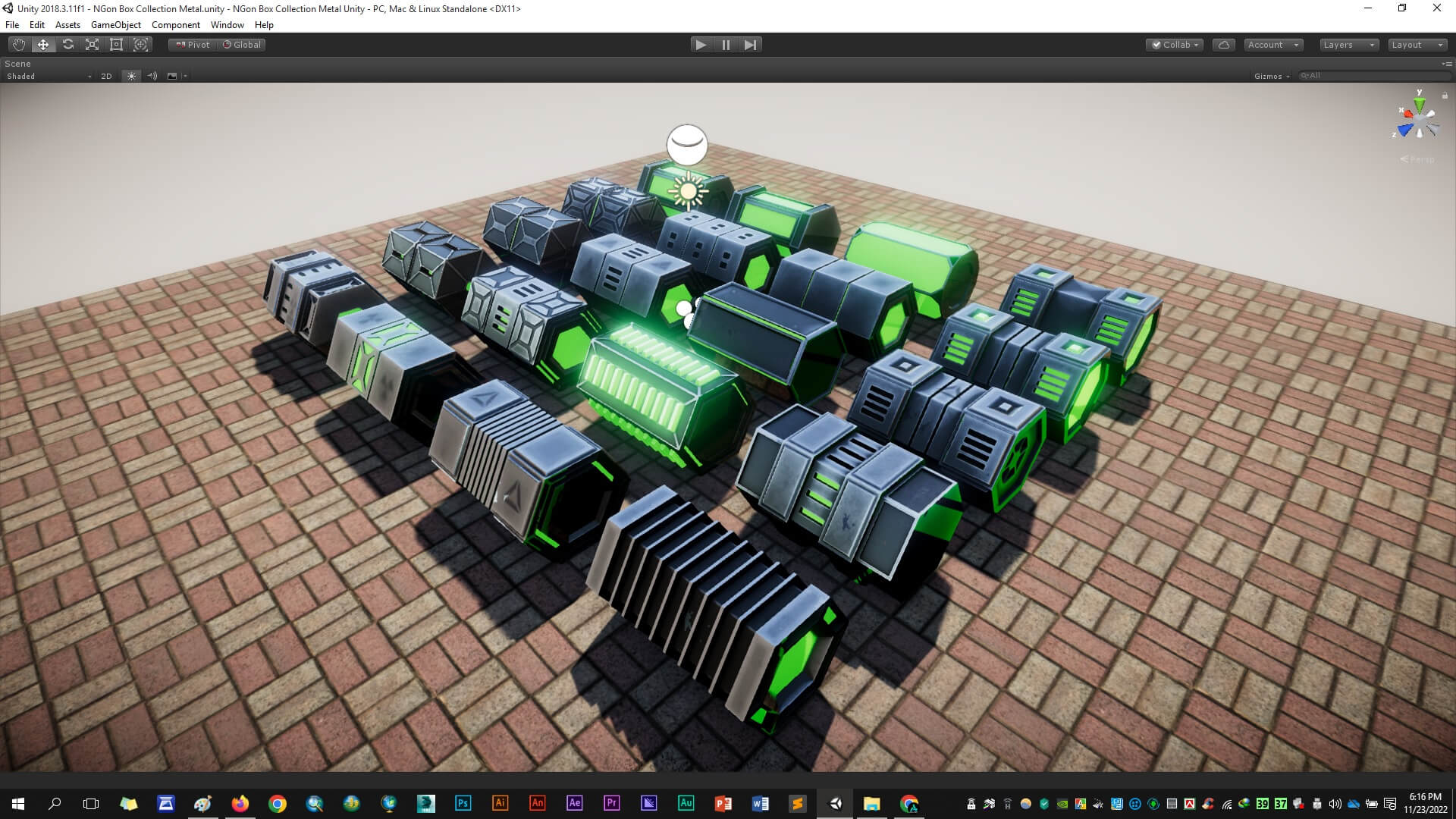Open the Layers dropdown
Image resolution: width=1456 pixels, height=819 pixels.
1348,45
